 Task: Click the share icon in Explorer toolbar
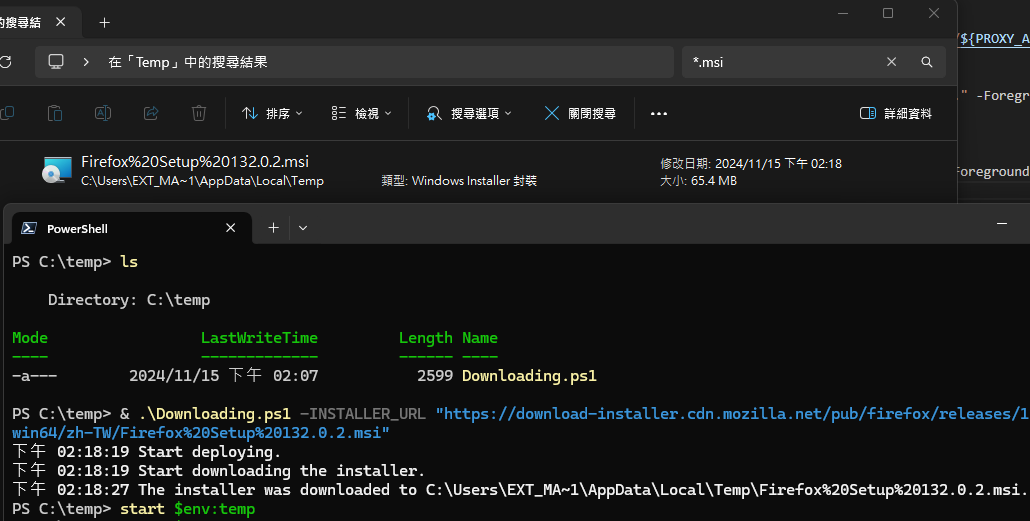click(x=151, y=113)
